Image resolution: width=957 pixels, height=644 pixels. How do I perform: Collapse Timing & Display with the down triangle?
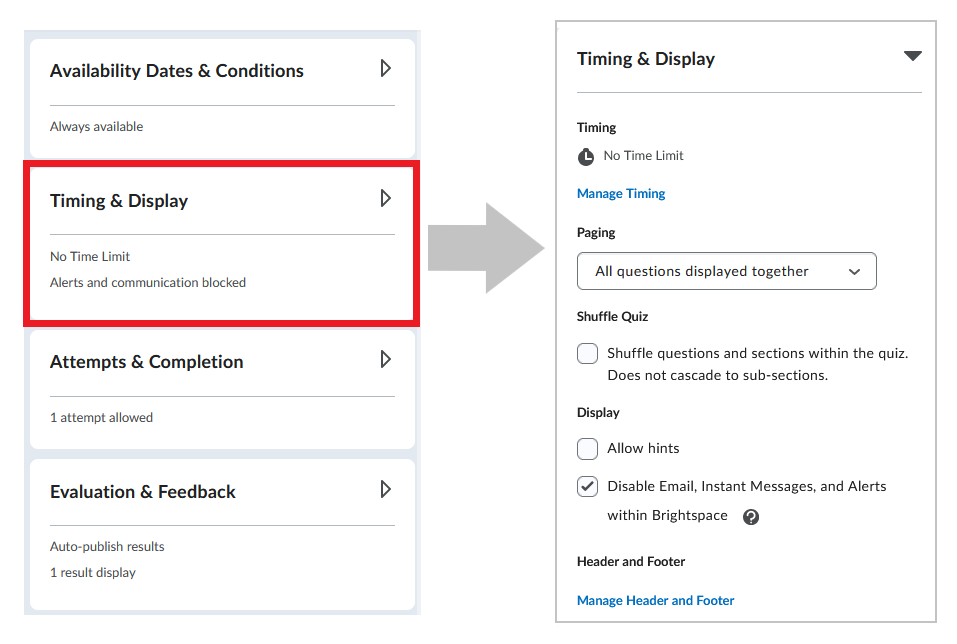912,56
